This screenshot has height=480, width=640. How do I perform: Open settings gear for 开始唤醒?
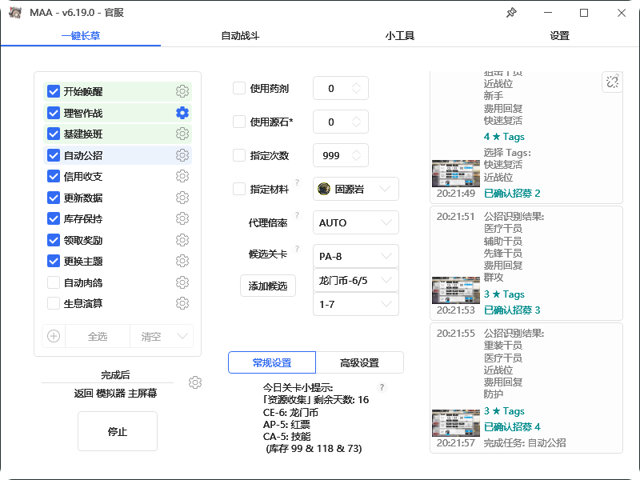pos(182,91)
